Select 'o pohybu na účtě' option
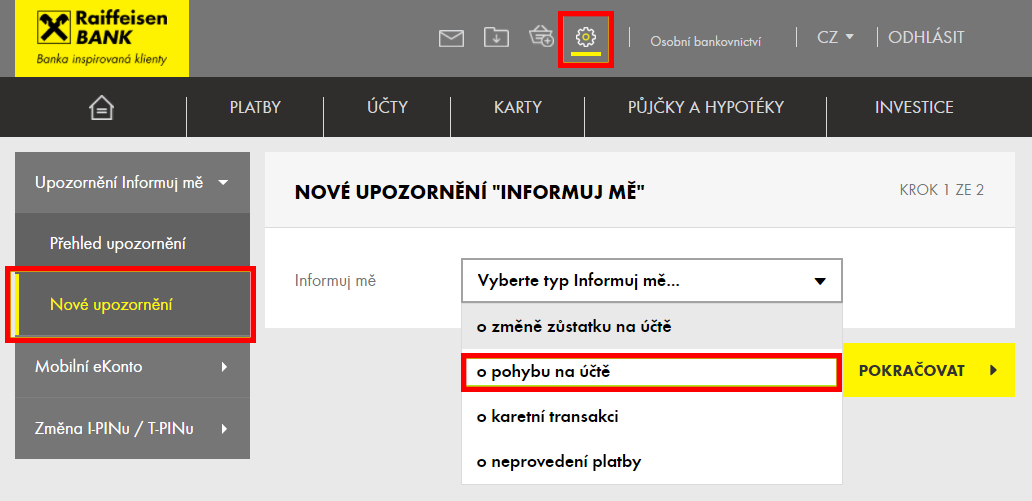This screenshot has width=1032, height=501. tap(650, 372)
